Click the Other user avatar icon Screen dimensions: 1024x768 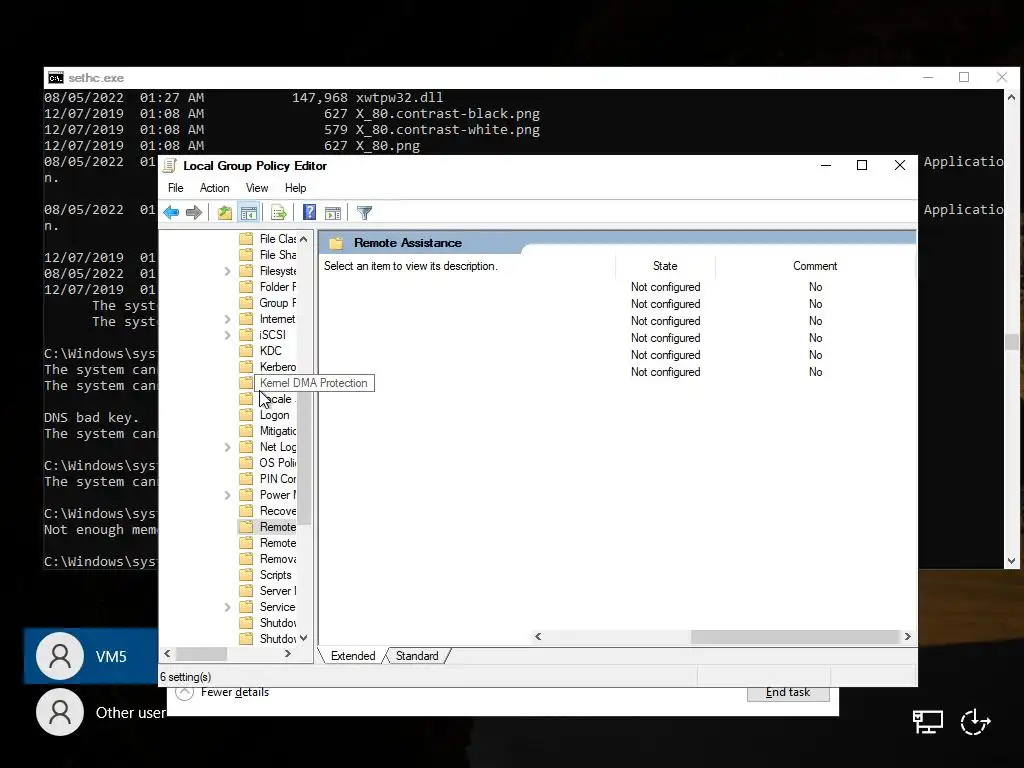(x=60, y=712)
